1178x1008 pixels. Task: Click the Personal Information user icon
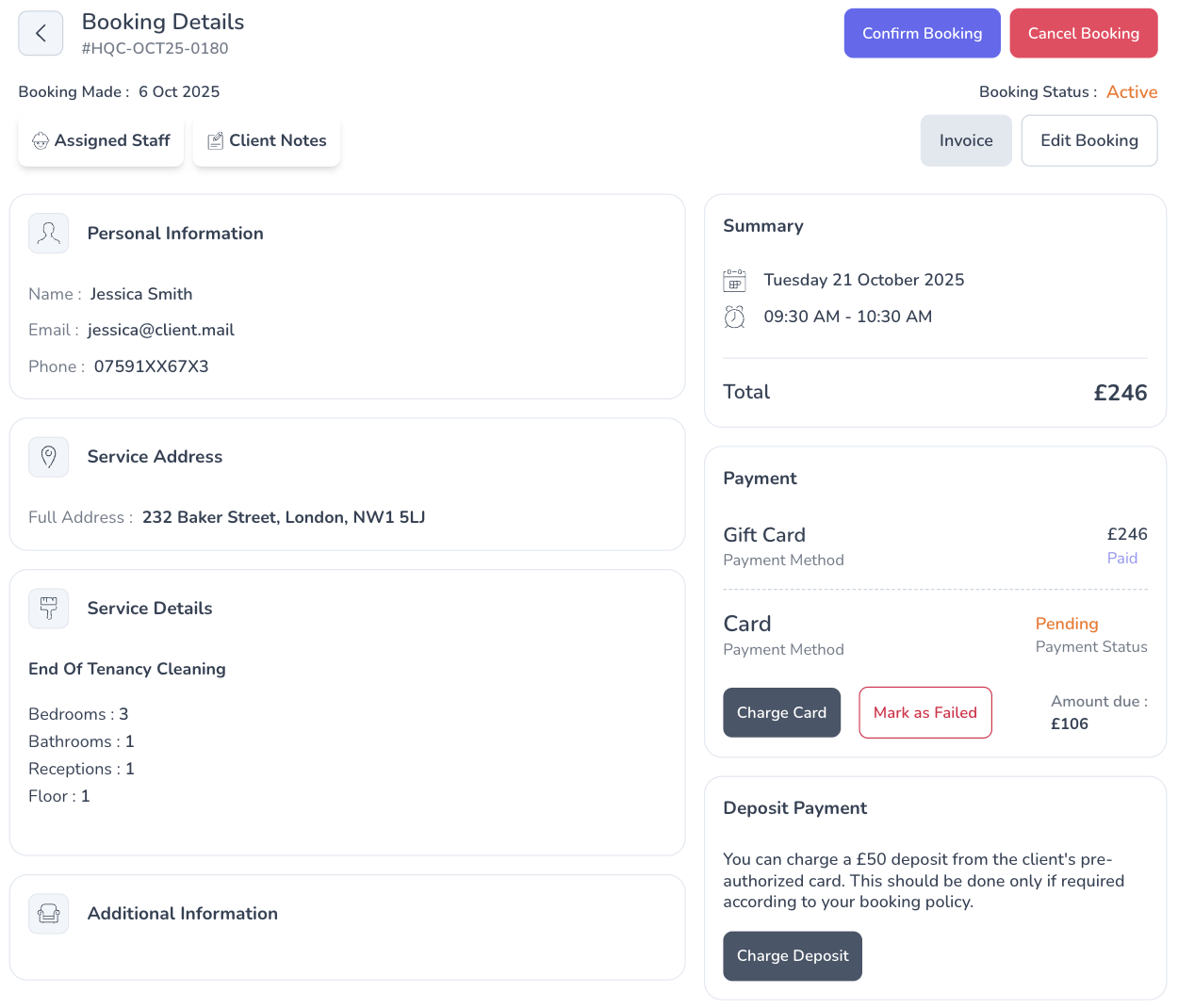pyautogui.click(x=49, y=234)
